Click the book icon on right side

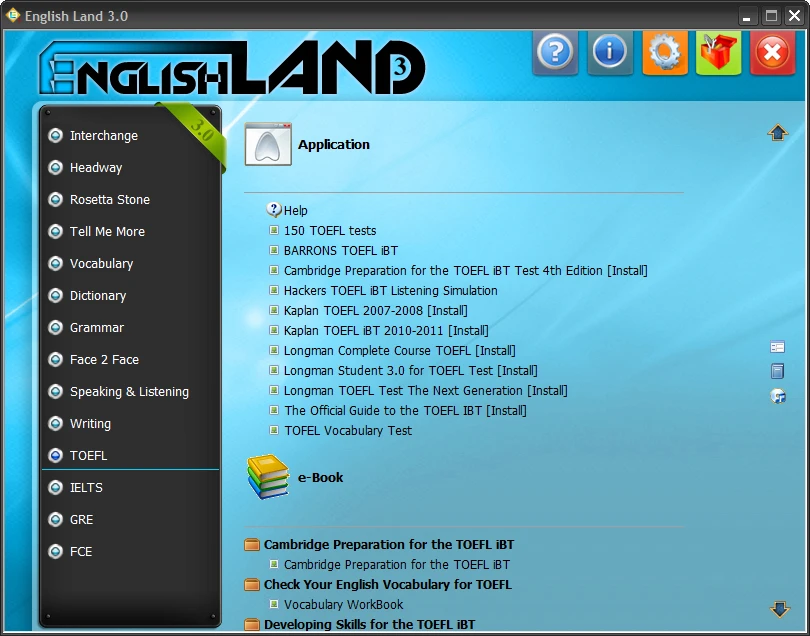coord(778,371)
